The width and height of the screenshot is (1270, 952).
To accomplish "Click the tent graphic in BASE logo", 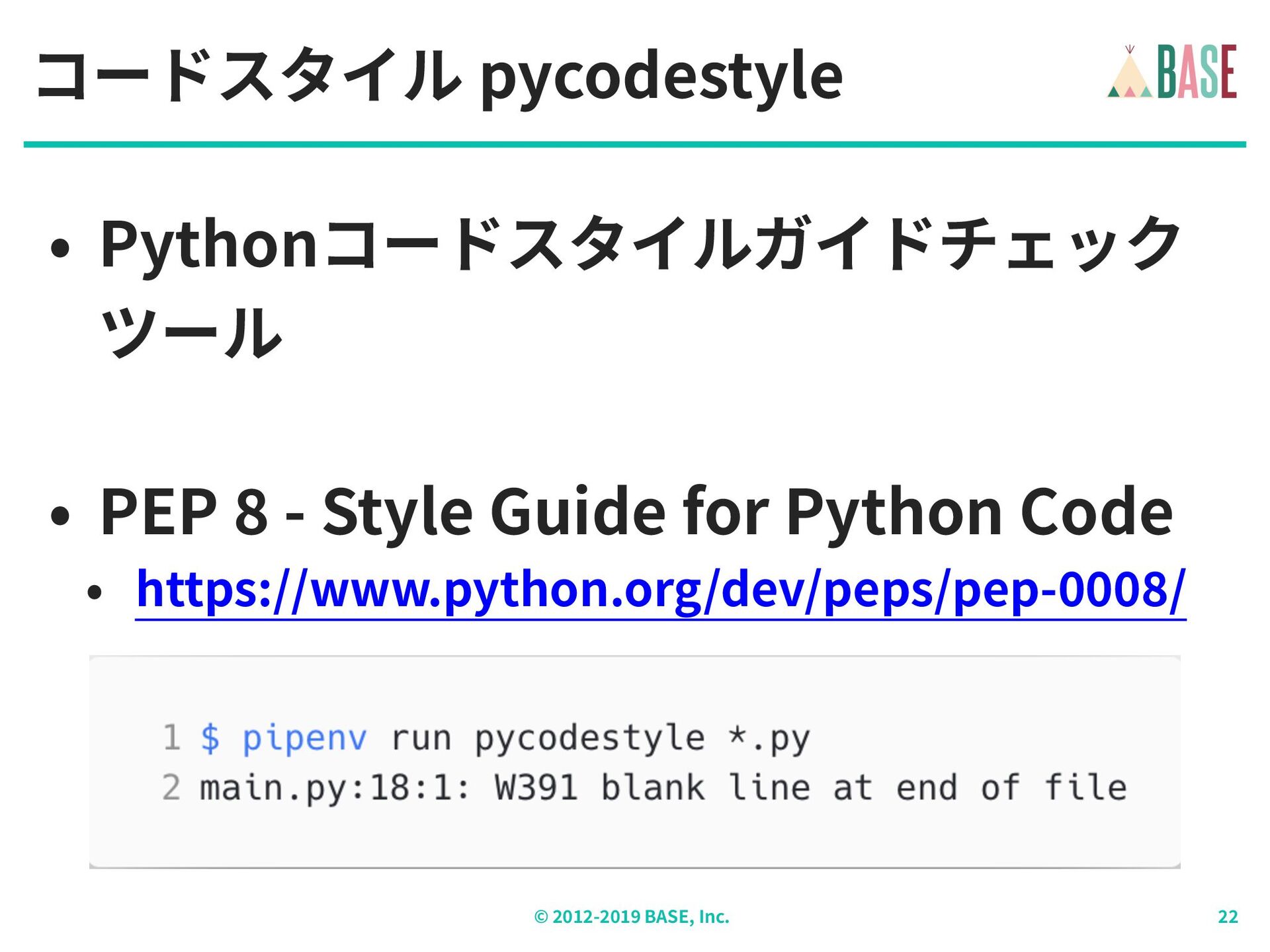I will coord(1130,76).
